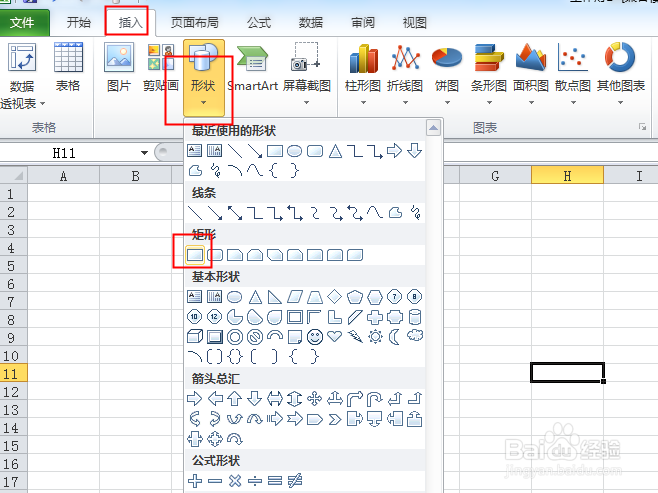The width and height of the screenshot is (658, 493).
Task: Select column A header
Action: (x=63, y=175)
